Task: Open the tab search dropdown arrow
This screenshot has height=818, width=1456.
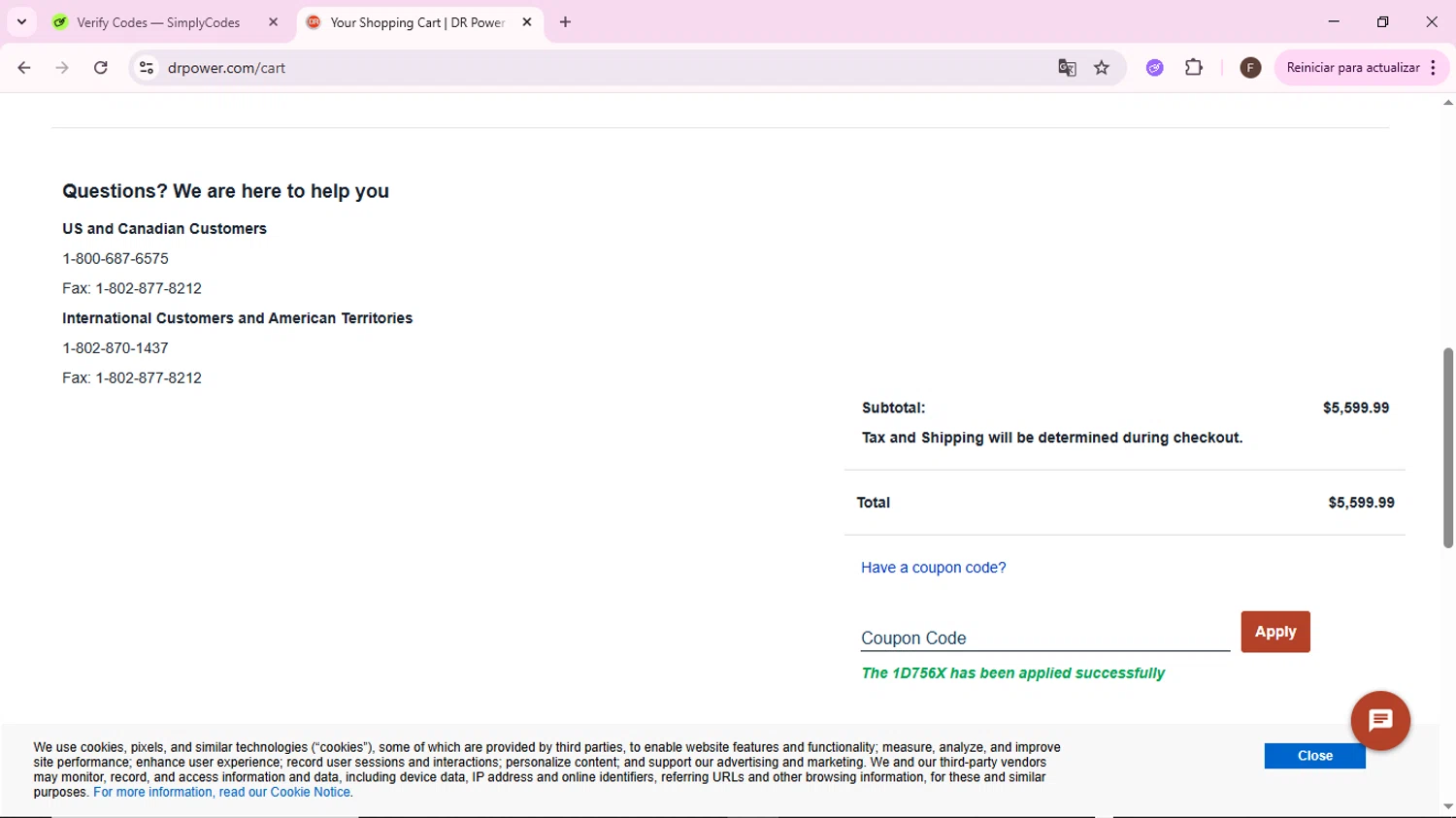Action: (21, 21)
